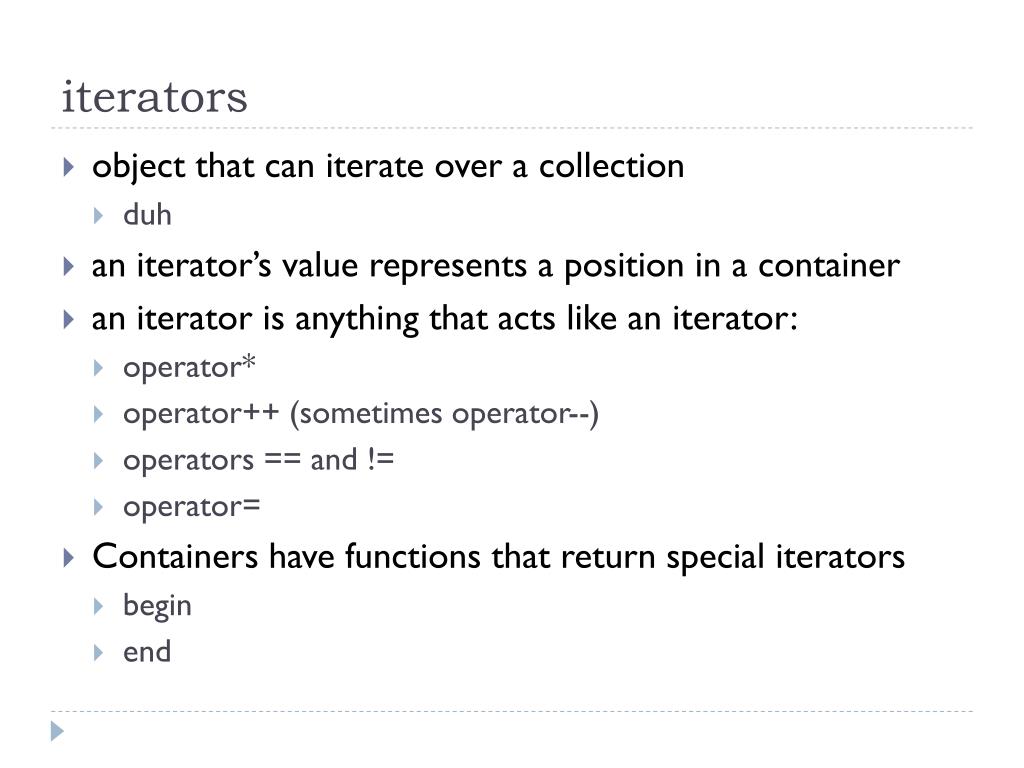This screenshot has width=1024, height=768.
Task: Click the arrow bullet before 'Containers have functions'
Action: pos(69,558)
